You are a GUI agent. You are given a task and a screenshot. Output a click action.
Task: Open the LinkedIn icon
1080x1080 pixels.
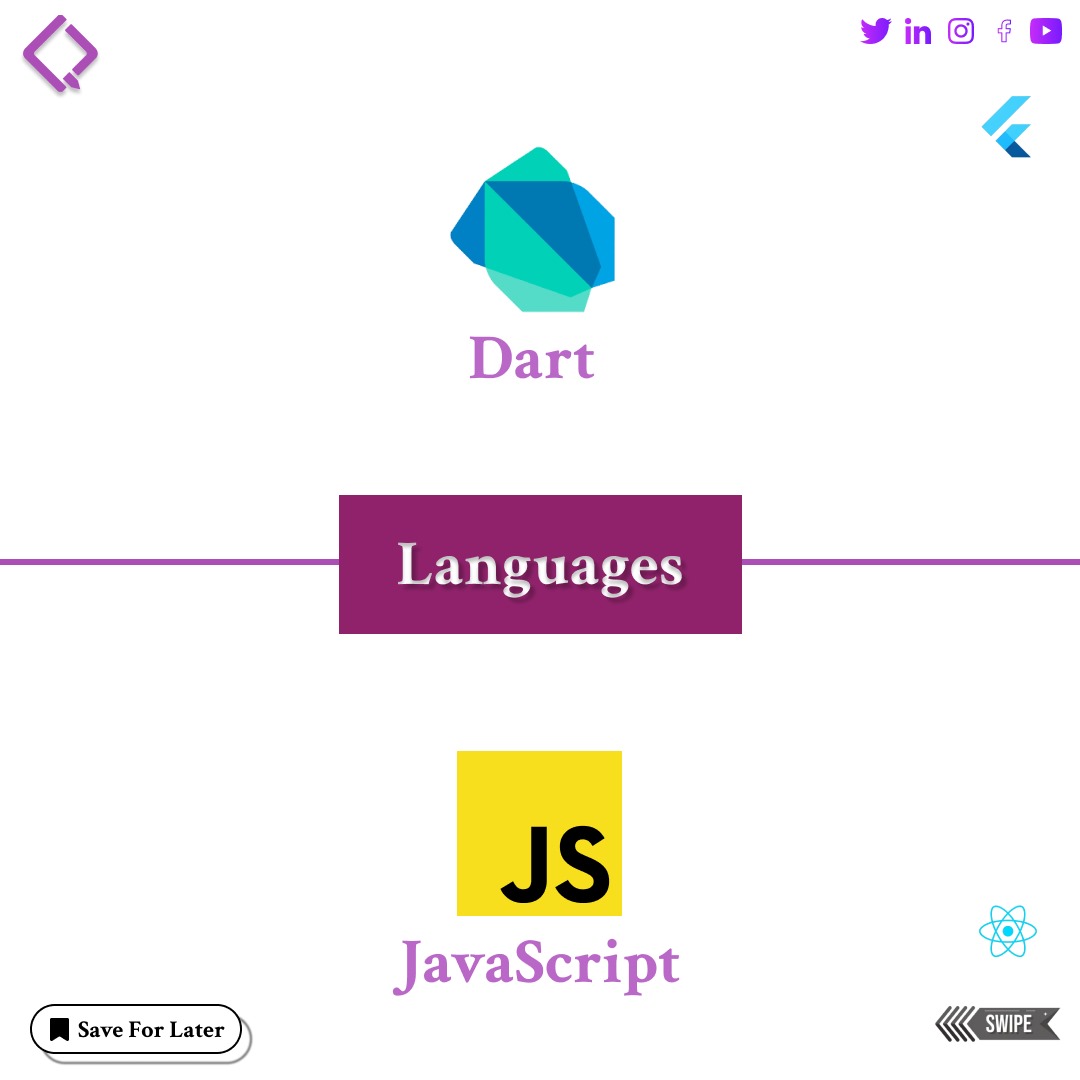tap(917, 32)
